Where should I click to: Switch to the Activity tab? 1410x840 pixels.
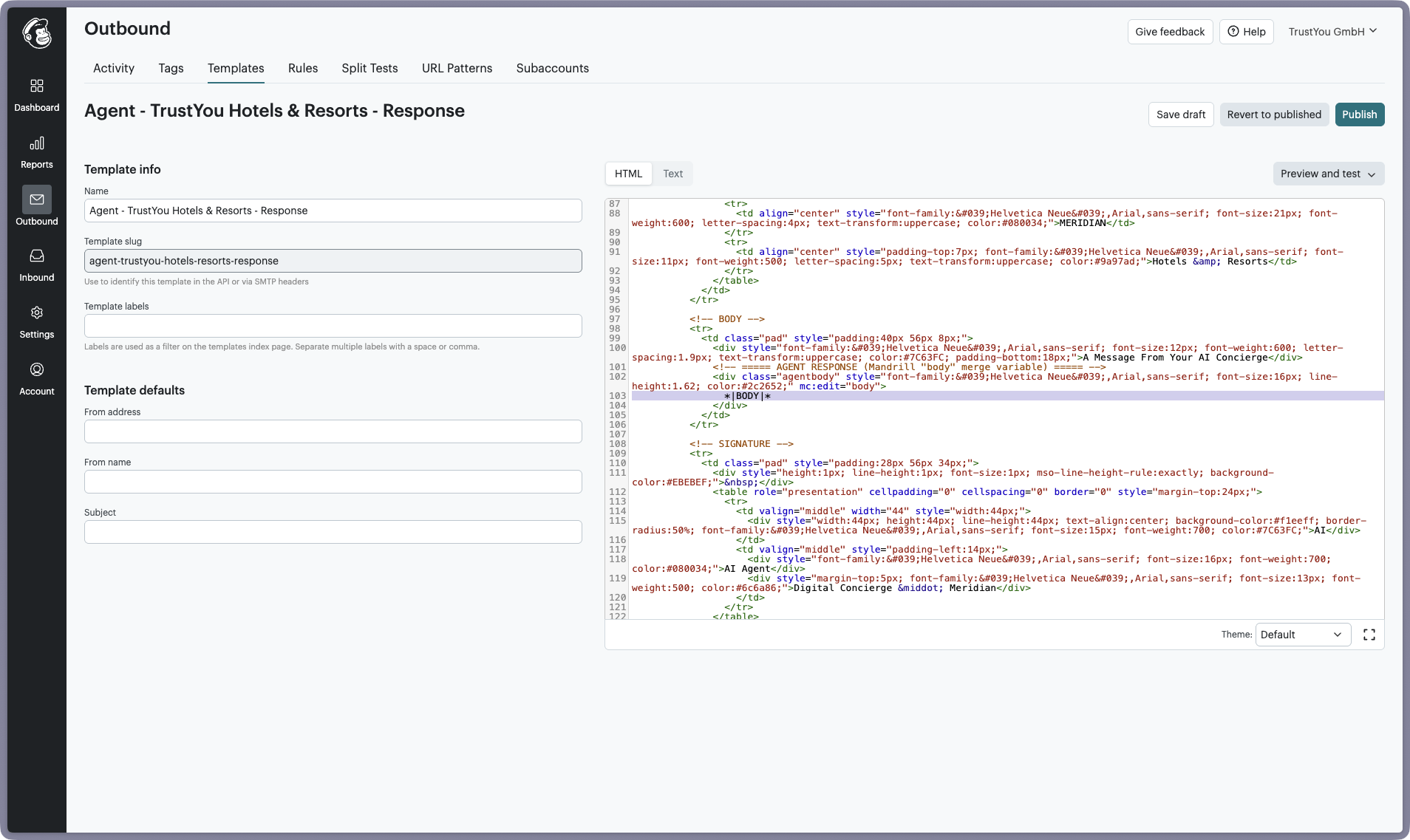pos(114,68)
